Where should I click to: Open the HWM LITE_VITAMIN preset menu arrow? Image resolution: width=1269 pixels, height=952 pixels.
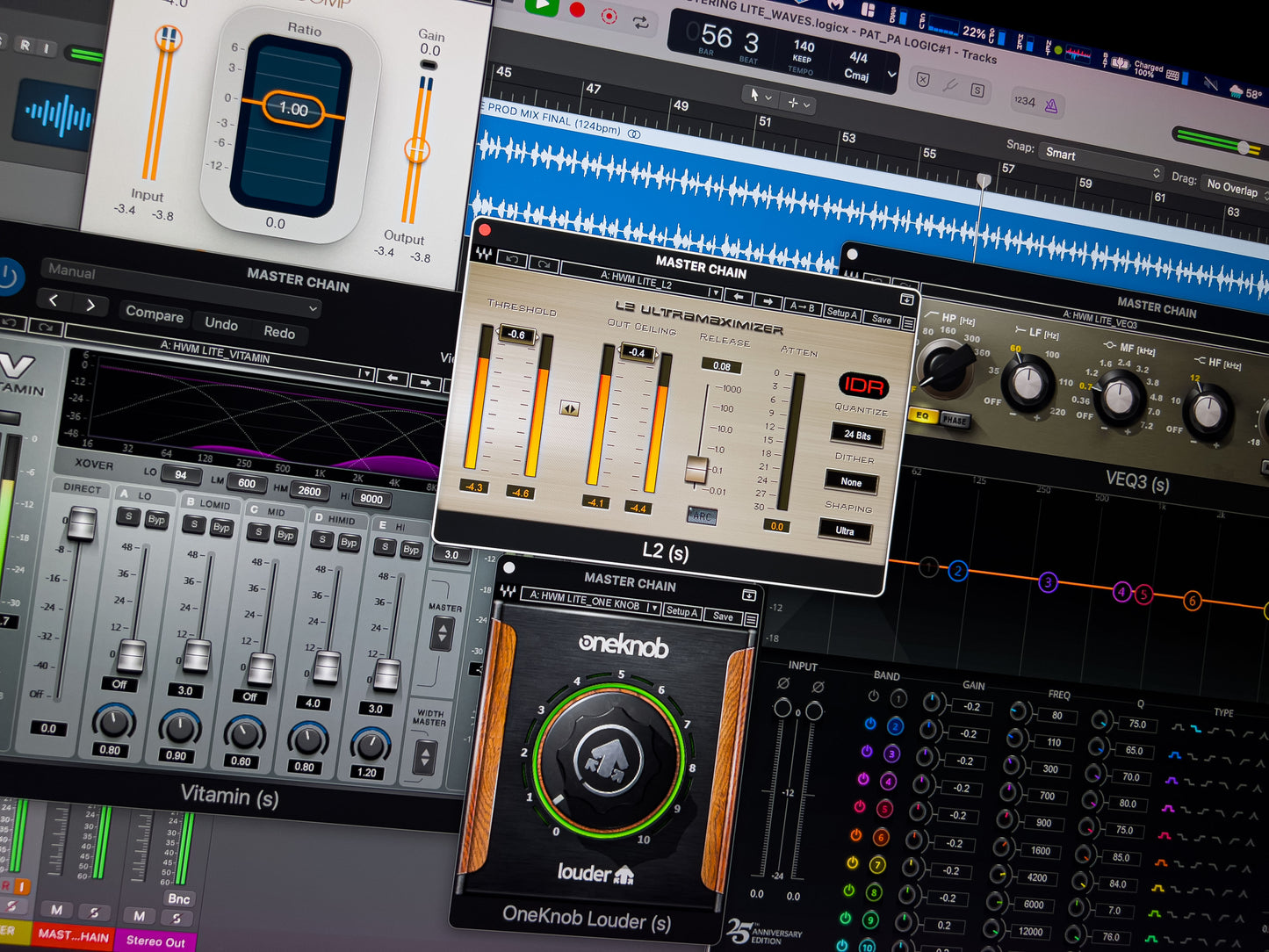(365, 374)
